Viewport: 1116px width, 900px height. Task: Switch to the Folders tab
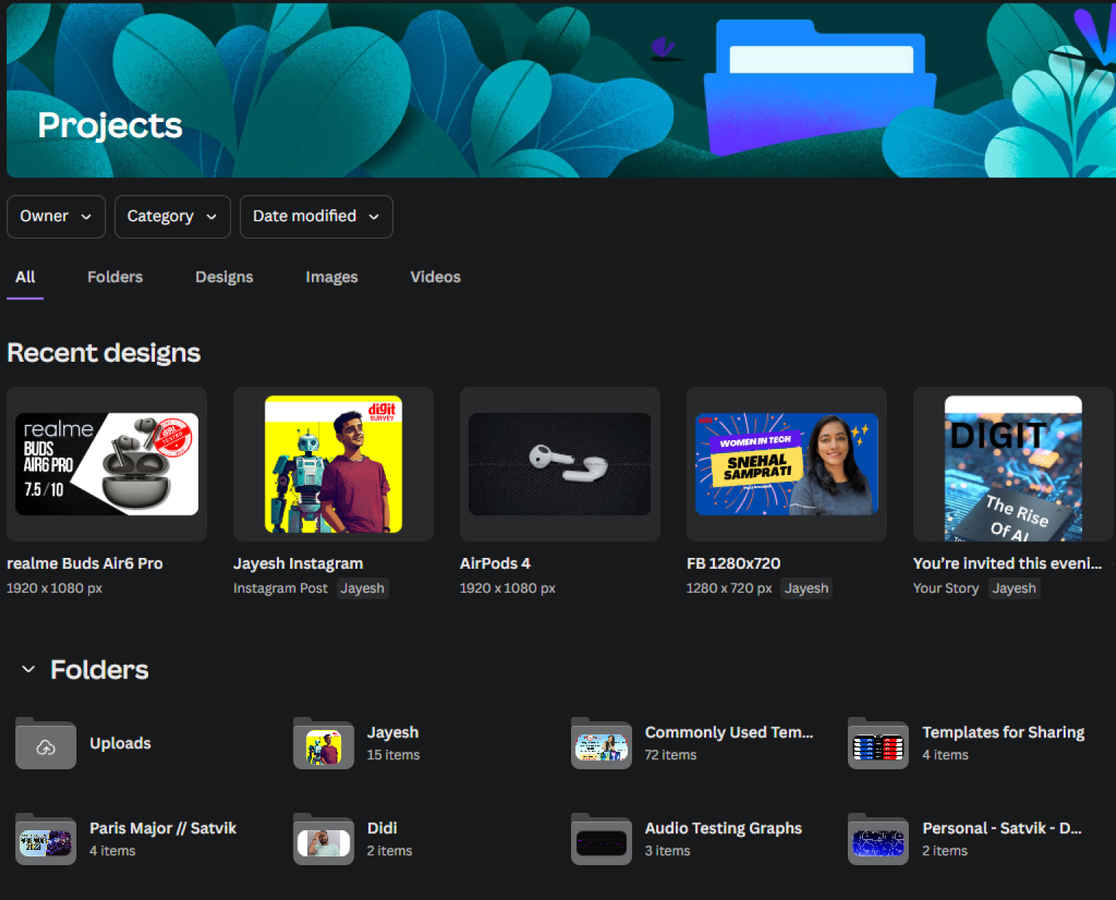(115, 277)
